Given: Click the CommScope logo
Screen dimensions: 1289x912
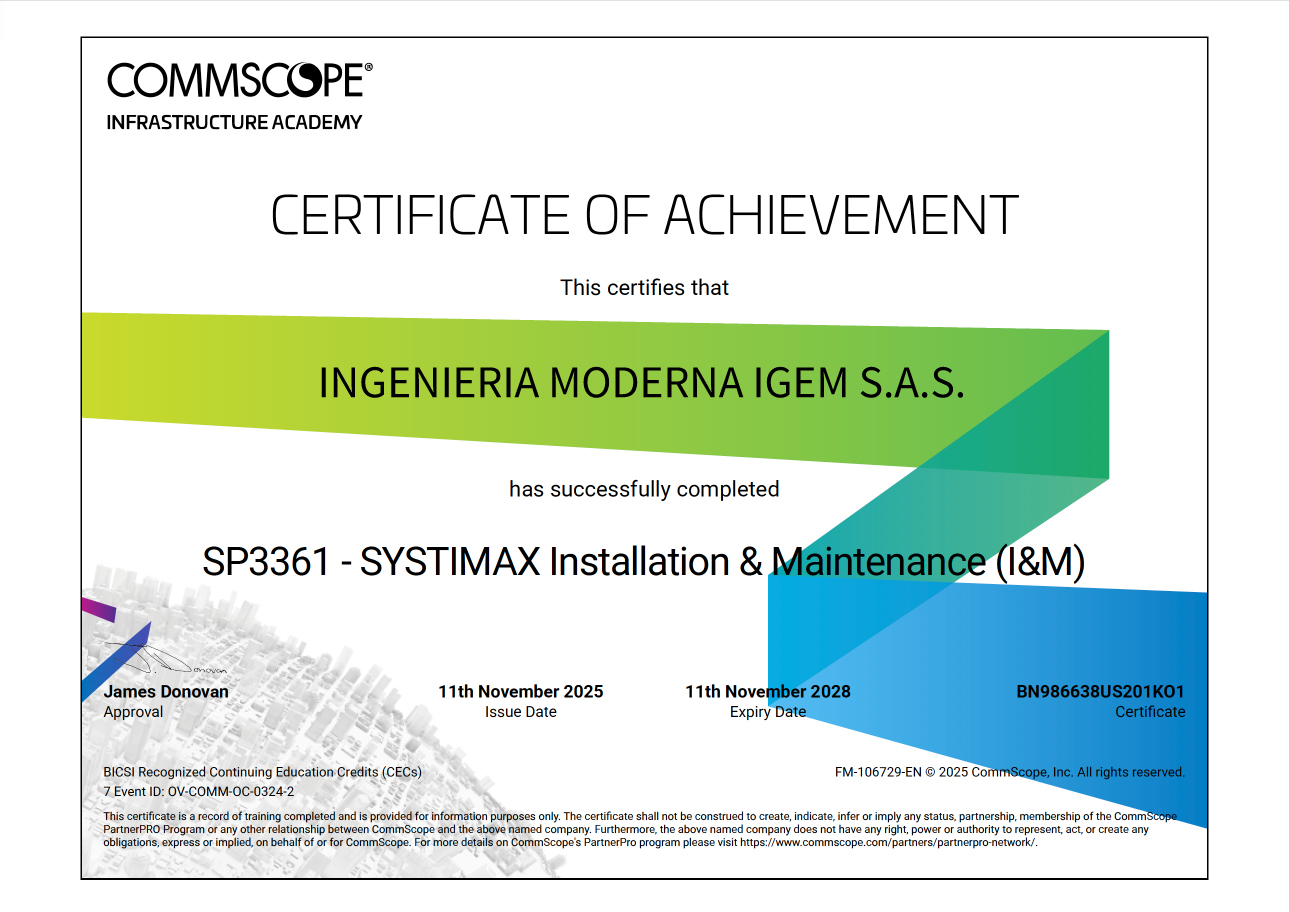Looking at the screenshot, I should click(x=235, y=81).
